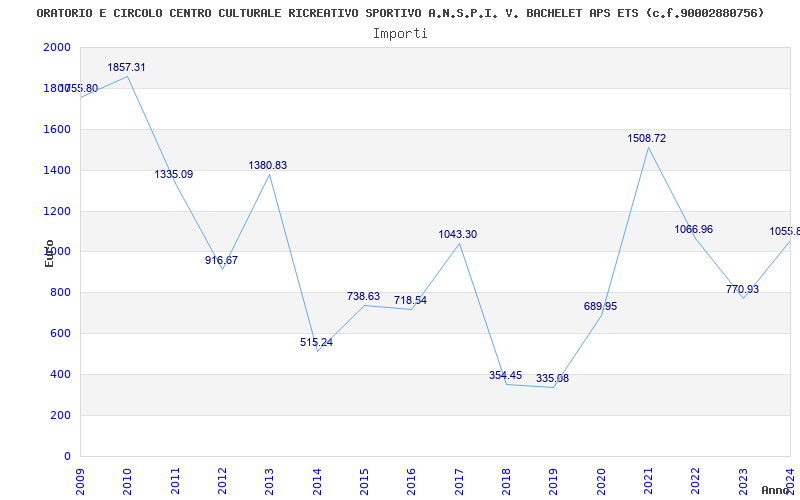This screenshot has width=800, height=500.
Task: Select the 718.54 data label
Action: tap(410, 301)
